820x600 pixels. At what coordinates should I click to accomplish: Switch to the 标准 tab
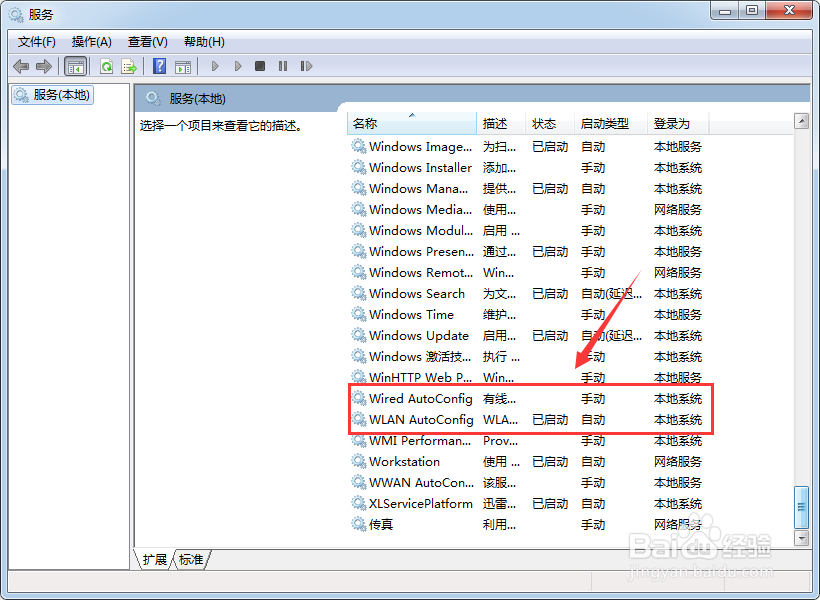click(190, 559)
